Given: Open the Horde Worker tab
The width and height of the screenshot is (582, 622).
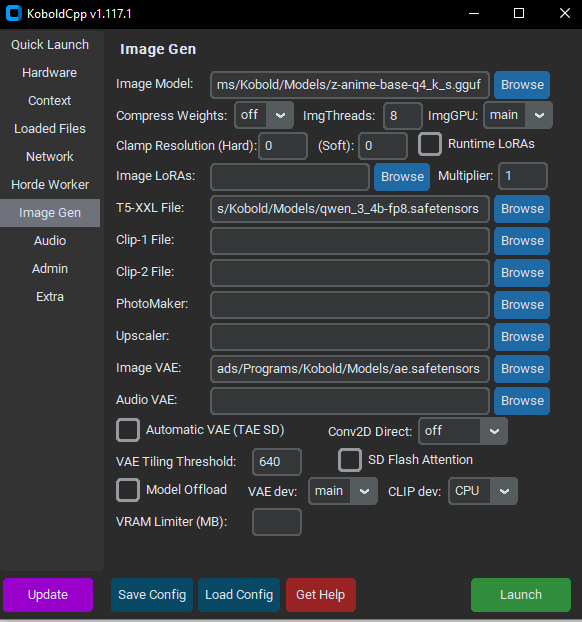Looking at the screenshot, I should pyautogui.click(x=50, y=185).
